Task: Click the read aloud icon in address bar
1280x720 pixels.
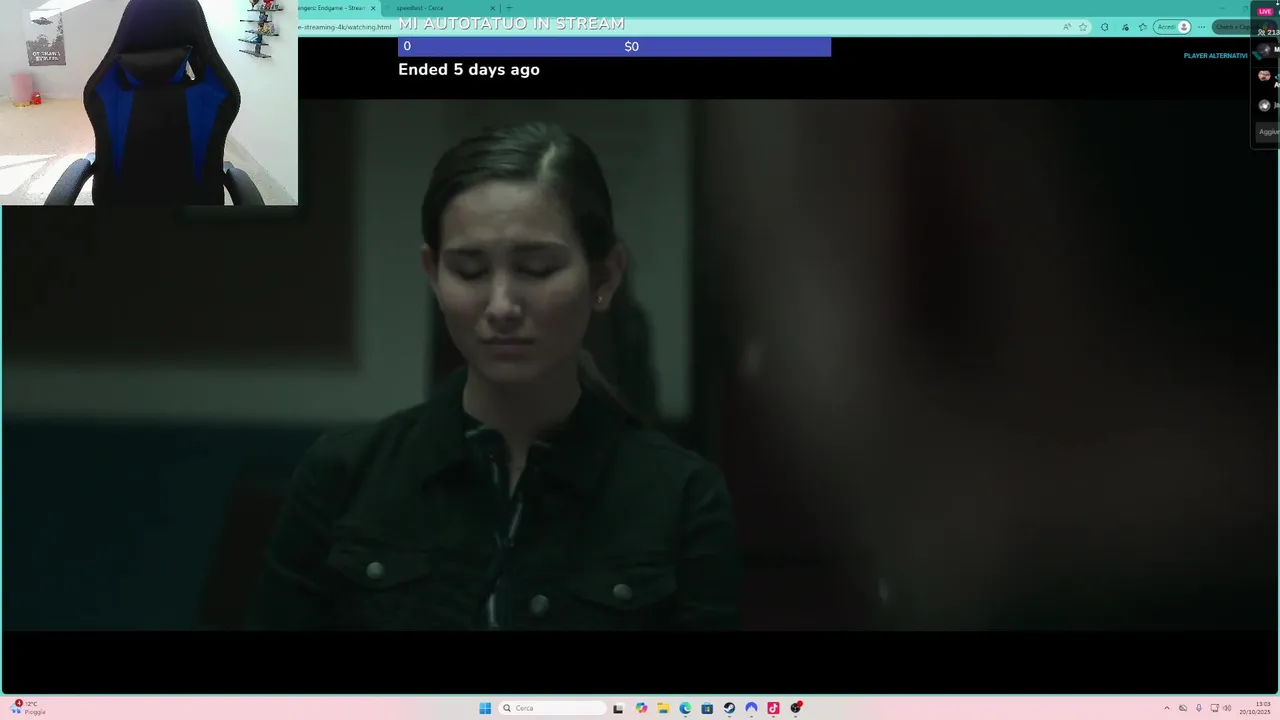Action: (x=1067, y=27)
